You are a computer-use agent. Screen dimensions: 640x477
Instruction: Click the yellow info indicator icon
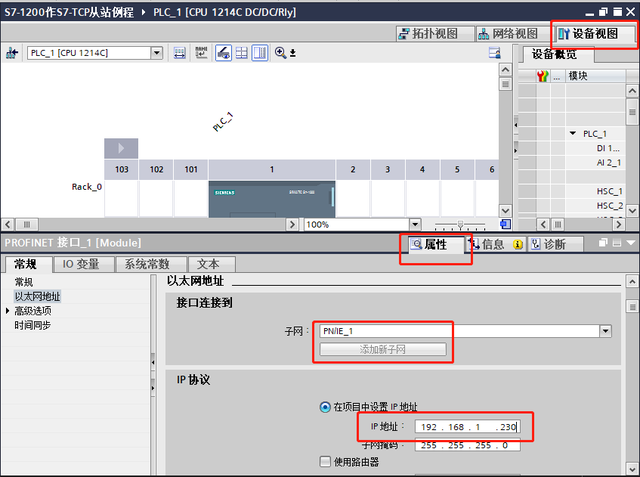tap(518, 244)
